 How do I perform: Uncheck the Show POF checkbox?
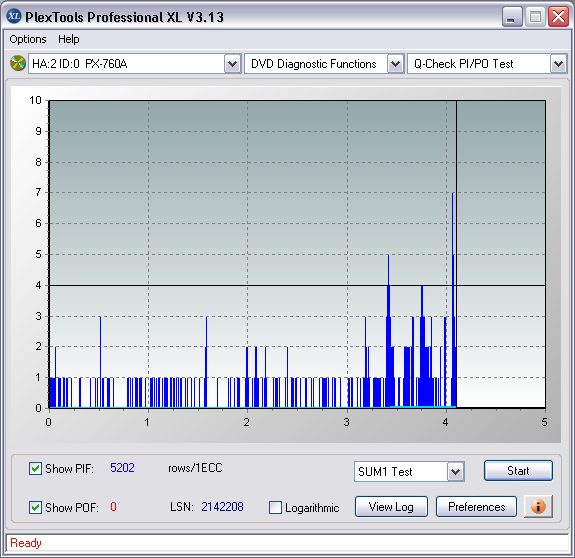point(35,507)
